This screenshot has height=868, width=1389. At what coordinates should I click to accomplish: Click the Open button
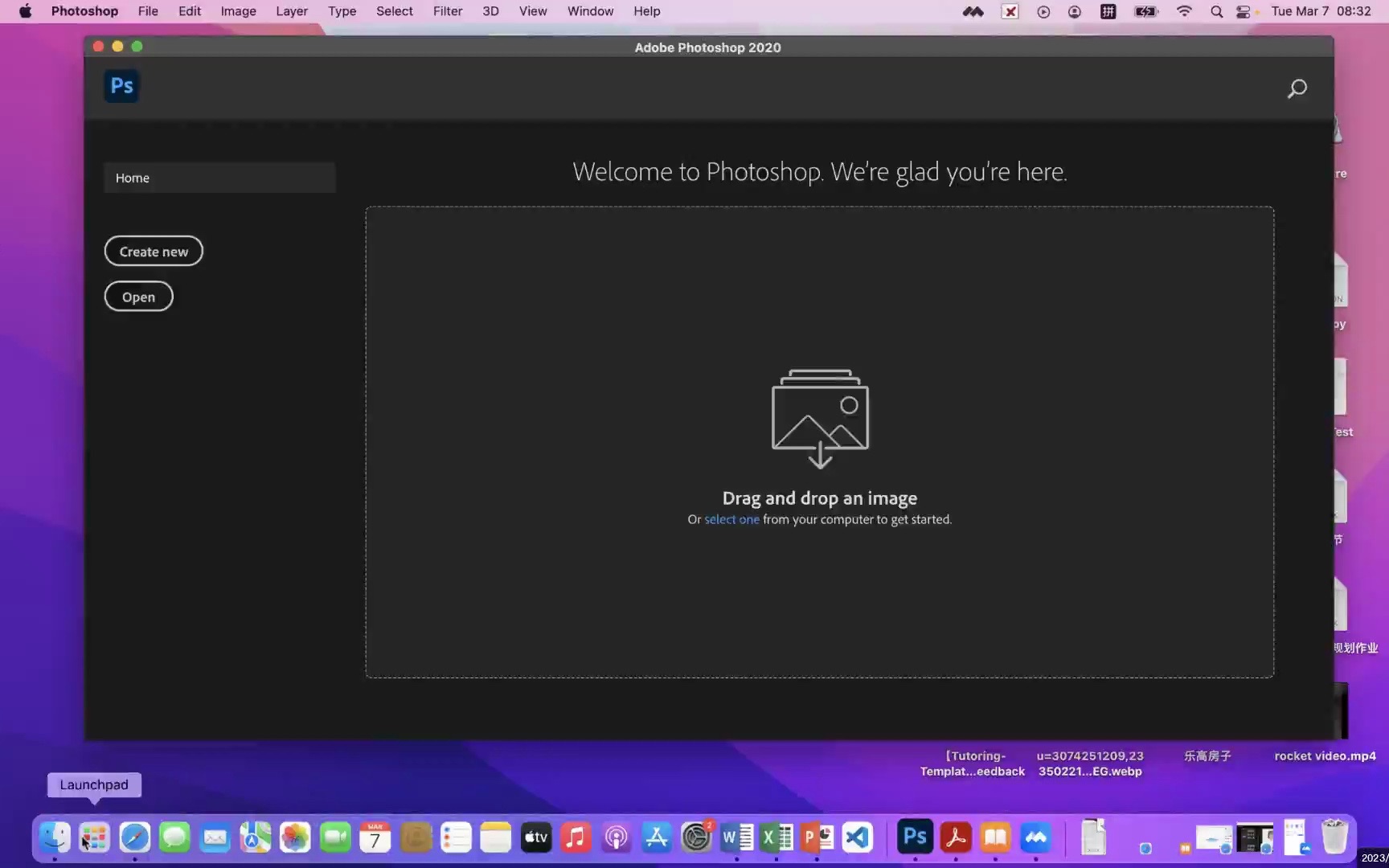[x=138, y=297]
